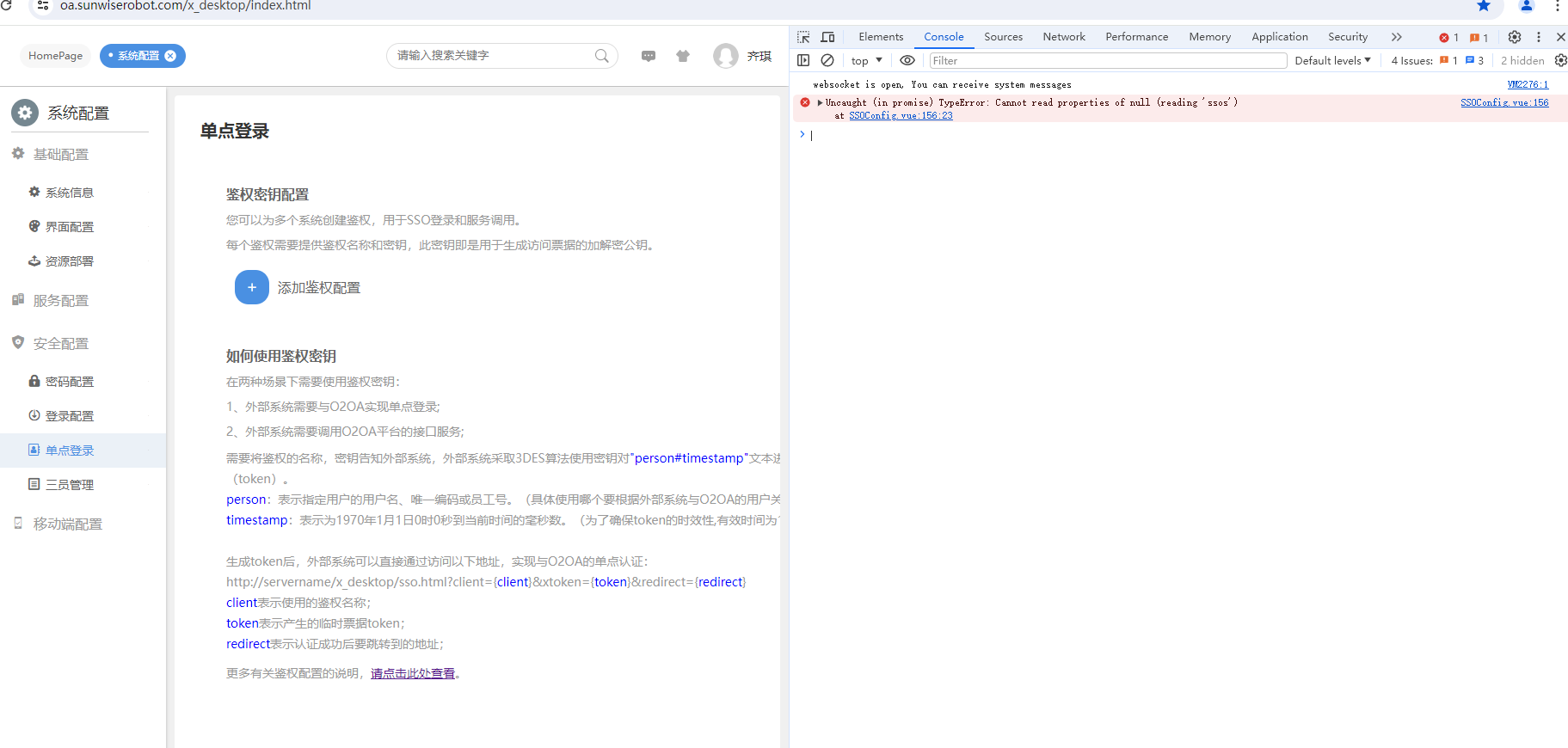The width and height of the screenshot is (1568, 748).
Task: Open the HomePage tab
Action: [55, 56]
